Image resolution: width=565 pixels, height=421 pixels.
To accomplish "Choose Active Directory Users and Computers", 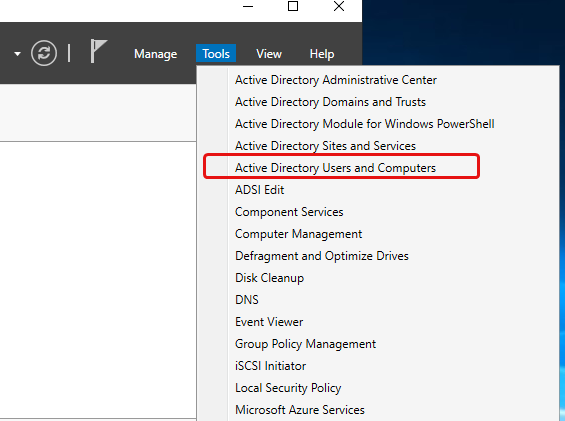I will 335,168.
